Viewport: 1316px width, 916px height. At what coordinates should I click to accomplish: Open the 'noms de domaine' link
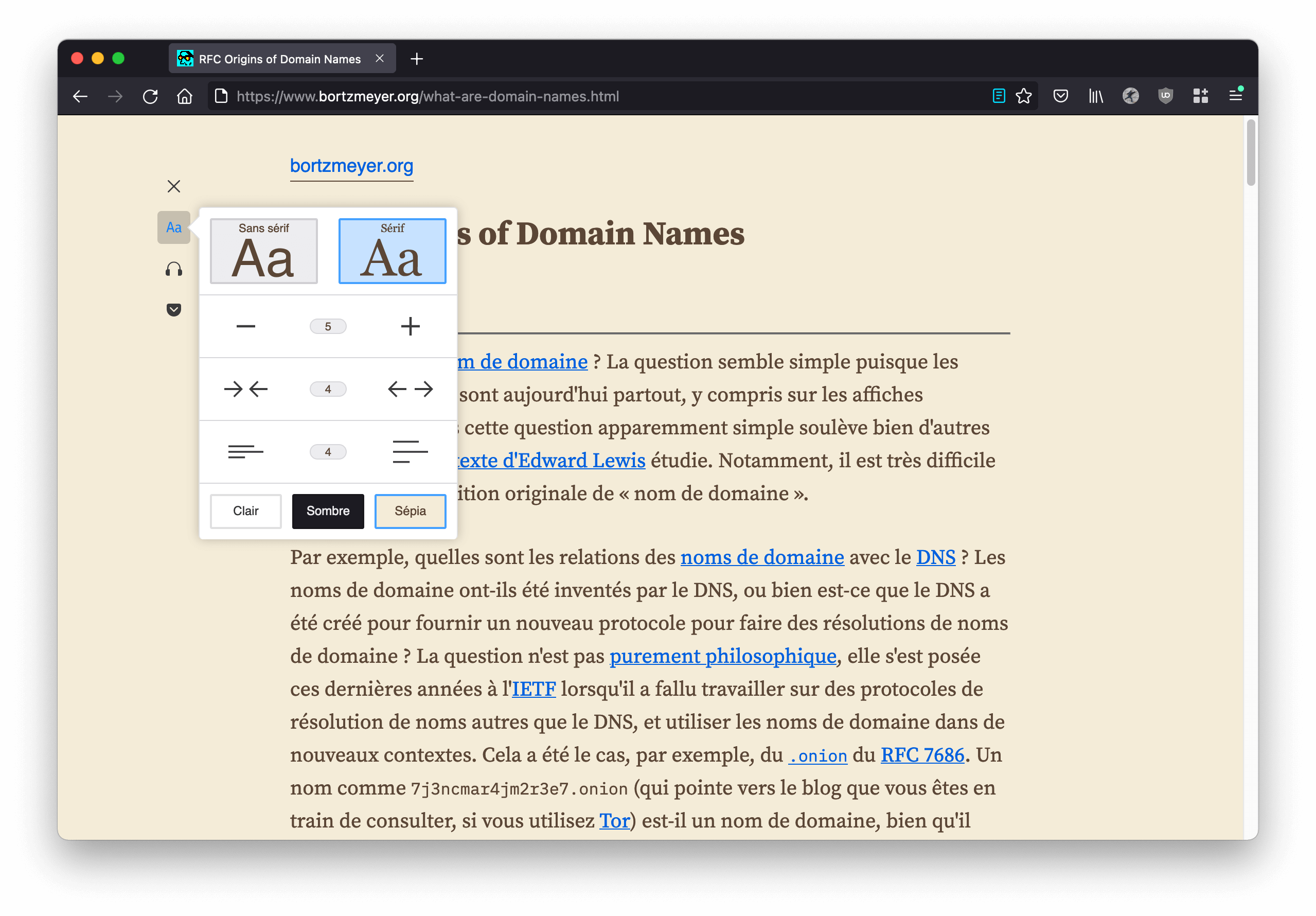tap(762, 557)
